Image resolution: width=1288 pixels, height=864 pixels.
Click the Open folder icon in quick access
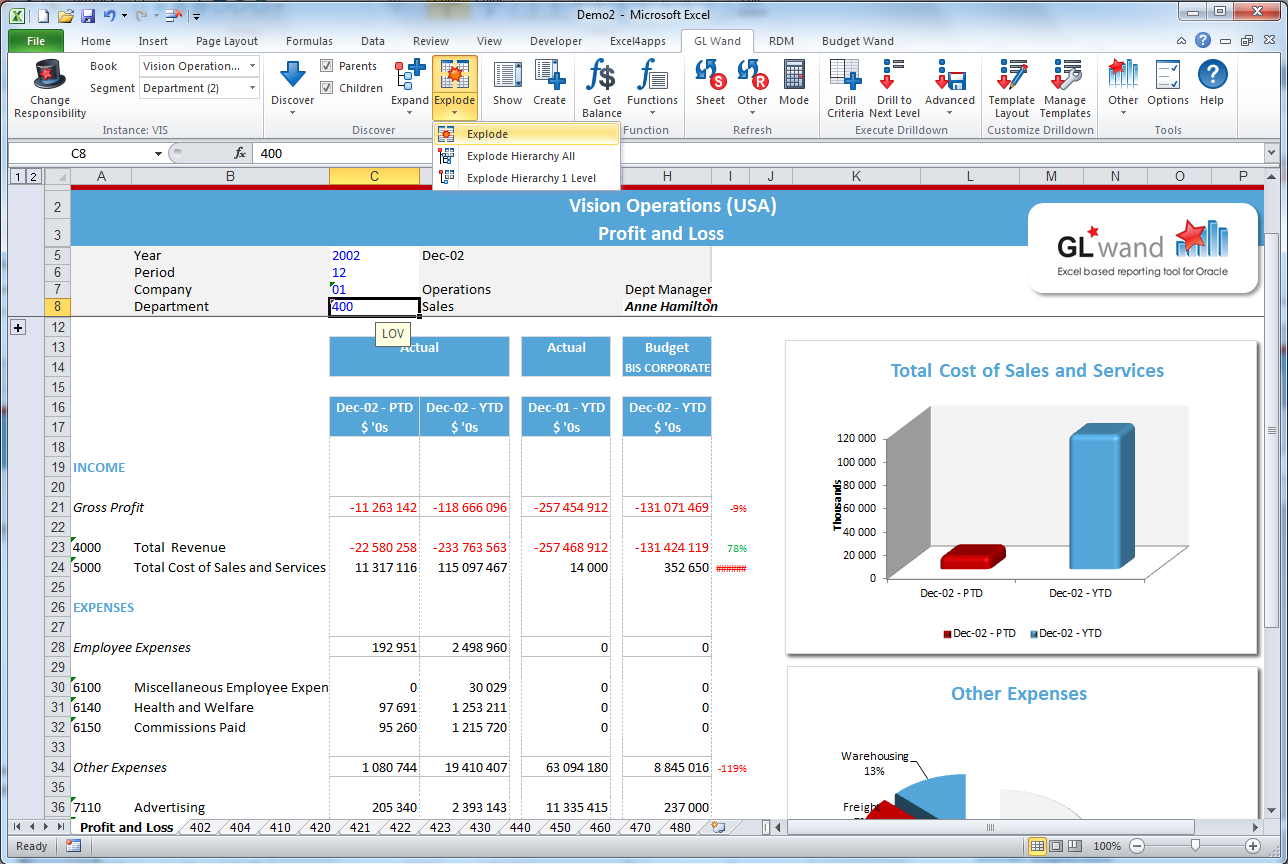[x=66, y=15]
